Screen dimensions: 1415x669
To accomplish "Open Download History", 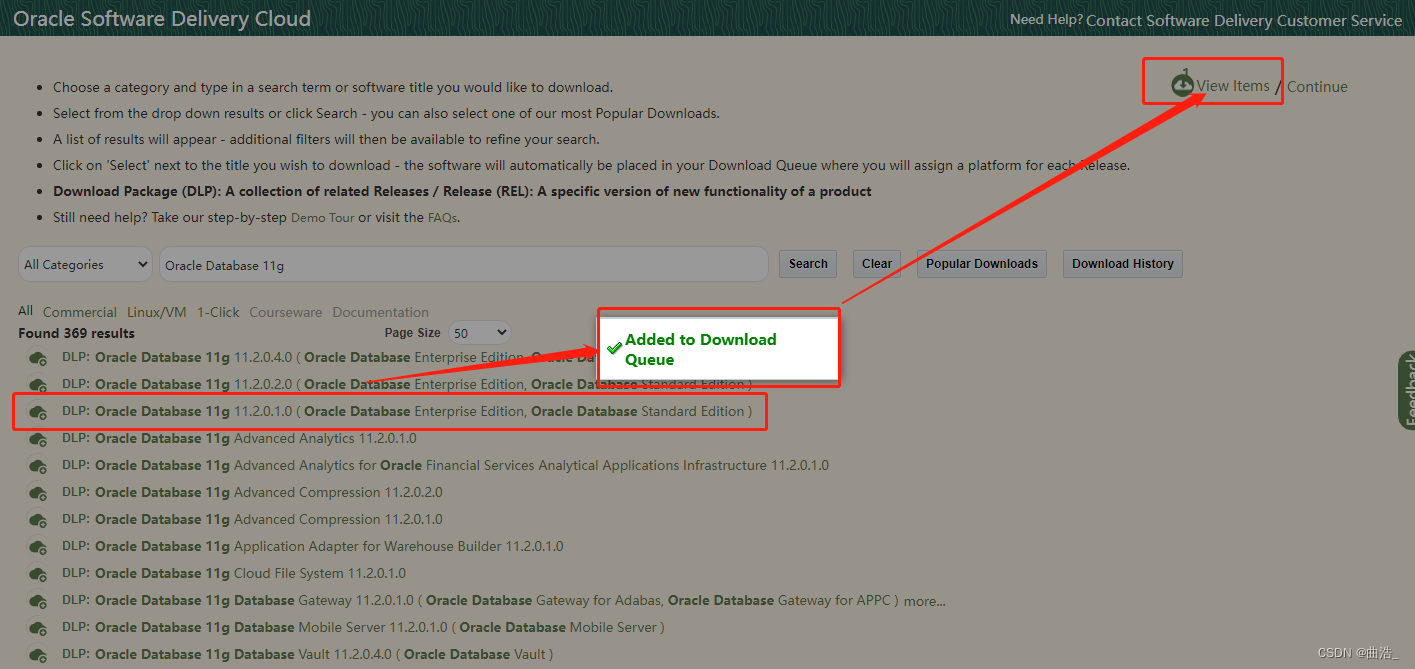I will 1123,264.
